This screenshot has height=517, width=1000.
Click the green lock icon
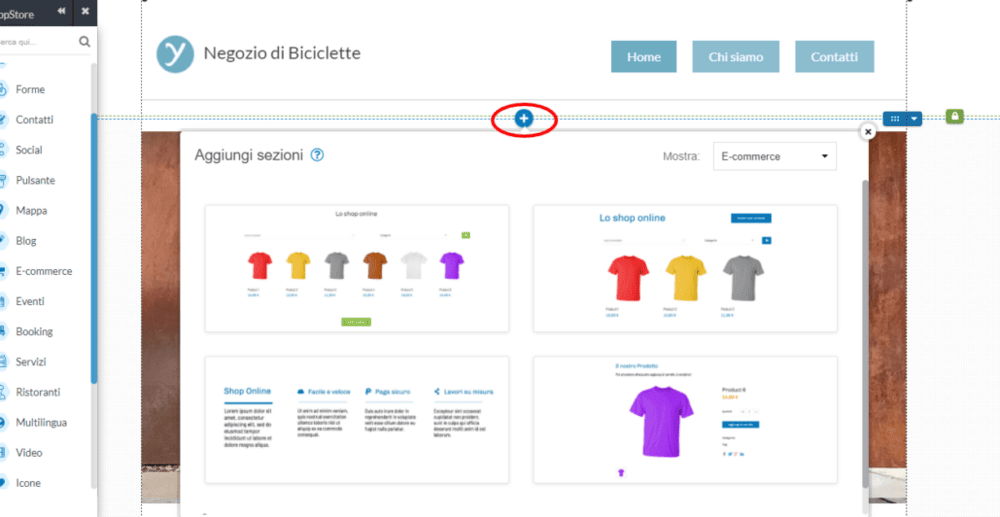click(x=955, y=116)
